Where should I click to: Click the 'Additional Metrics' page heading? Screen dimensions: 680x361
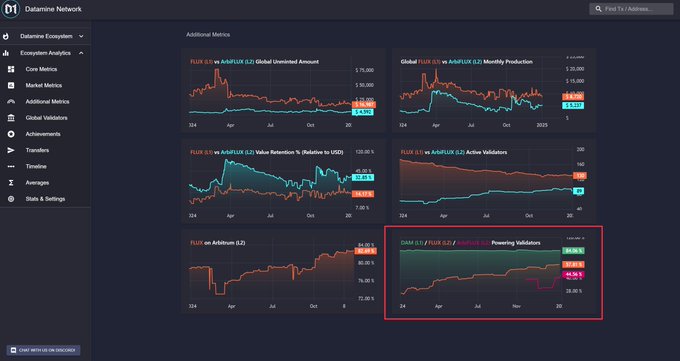[x=208, y=35]
